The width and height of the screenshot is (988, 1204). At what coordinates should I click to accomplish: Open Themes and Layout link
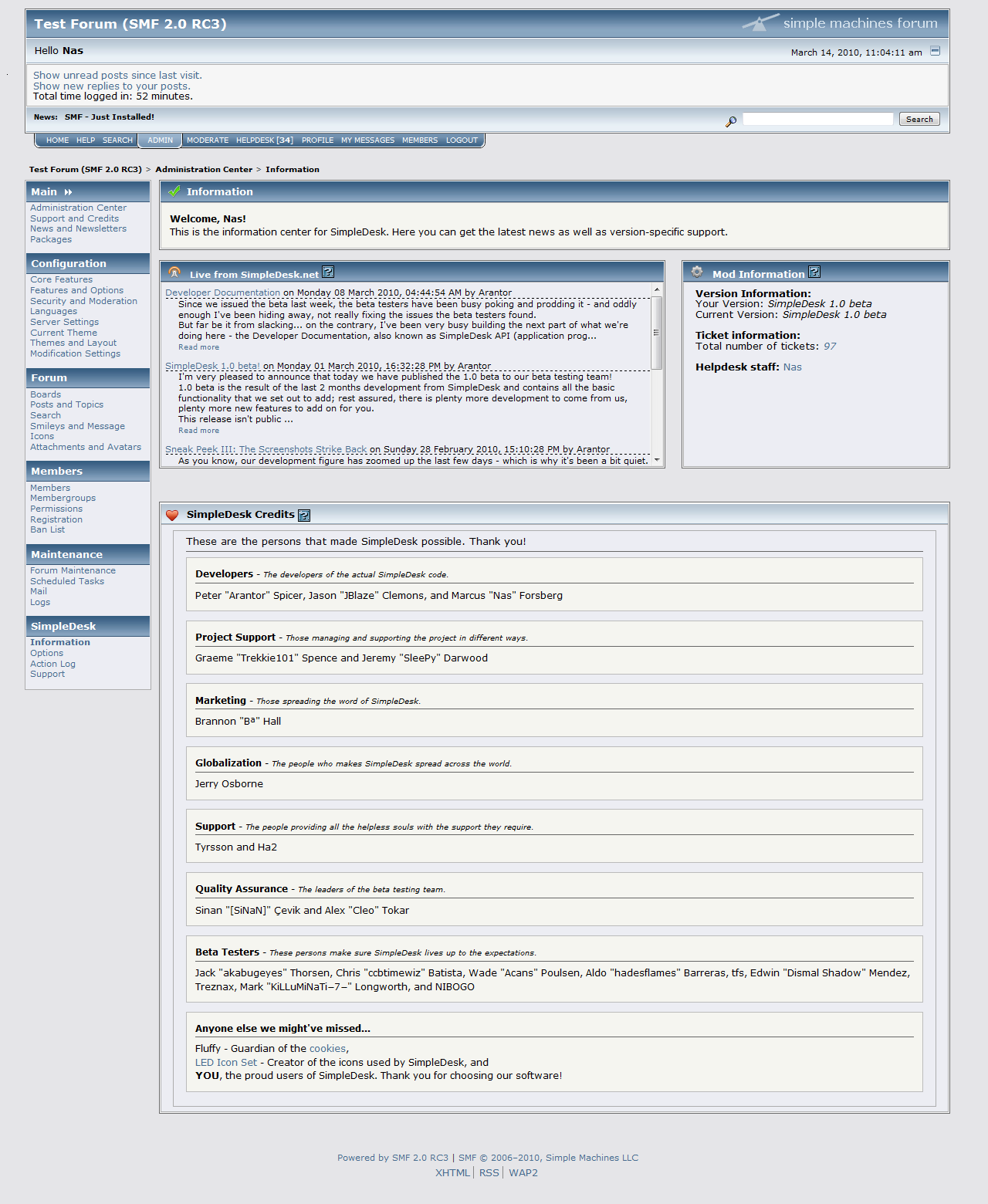point(73,343)
